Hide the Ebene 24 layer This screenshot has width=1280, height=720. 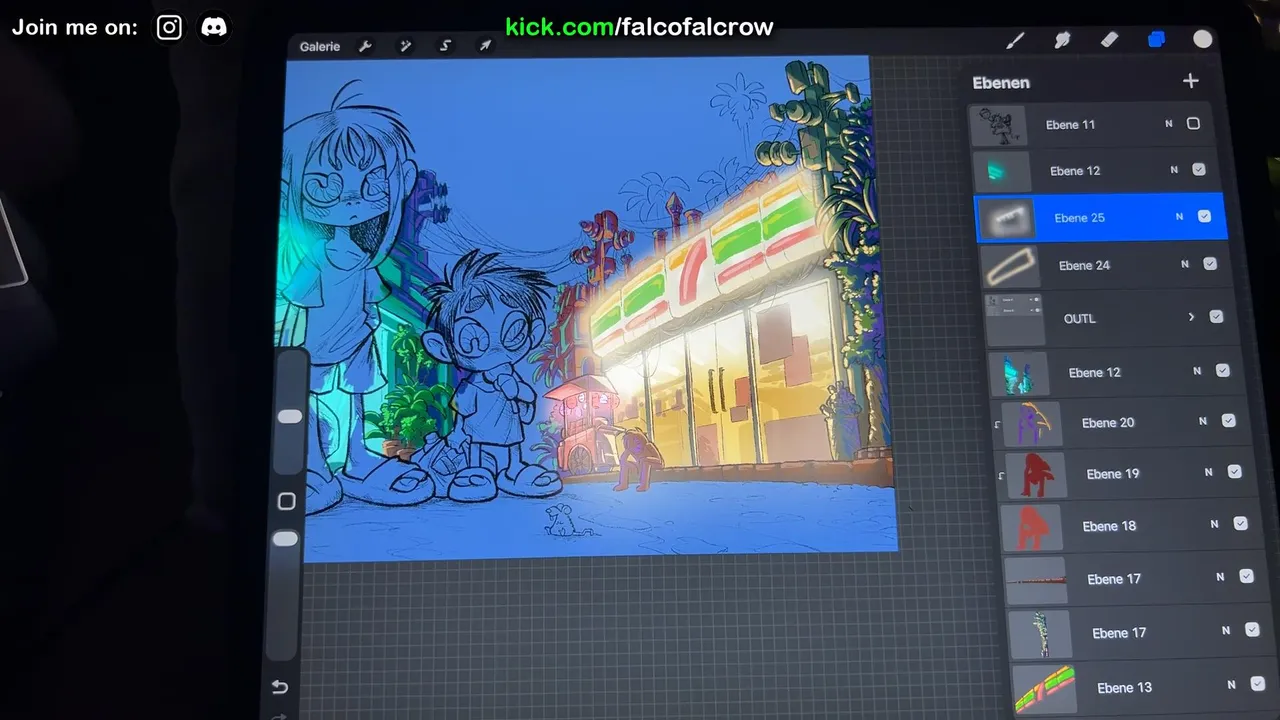pos(1210,264)
